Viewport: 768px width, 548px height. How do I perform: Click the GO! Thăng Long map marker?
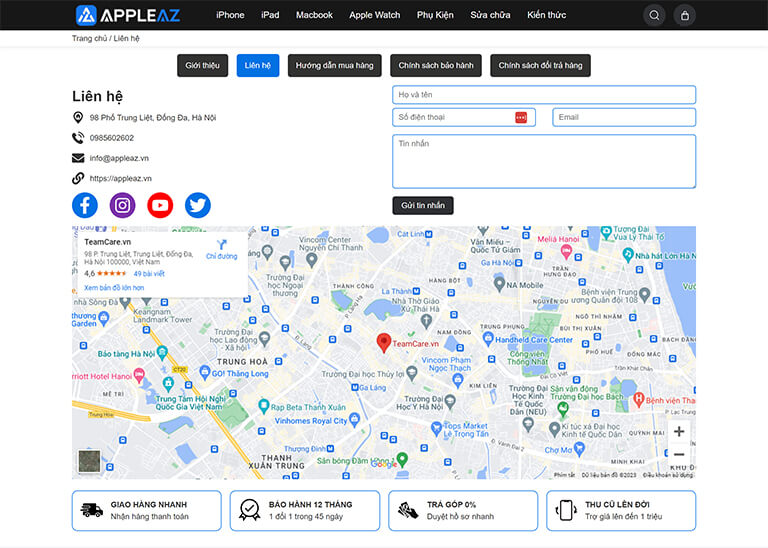(205, 372)
